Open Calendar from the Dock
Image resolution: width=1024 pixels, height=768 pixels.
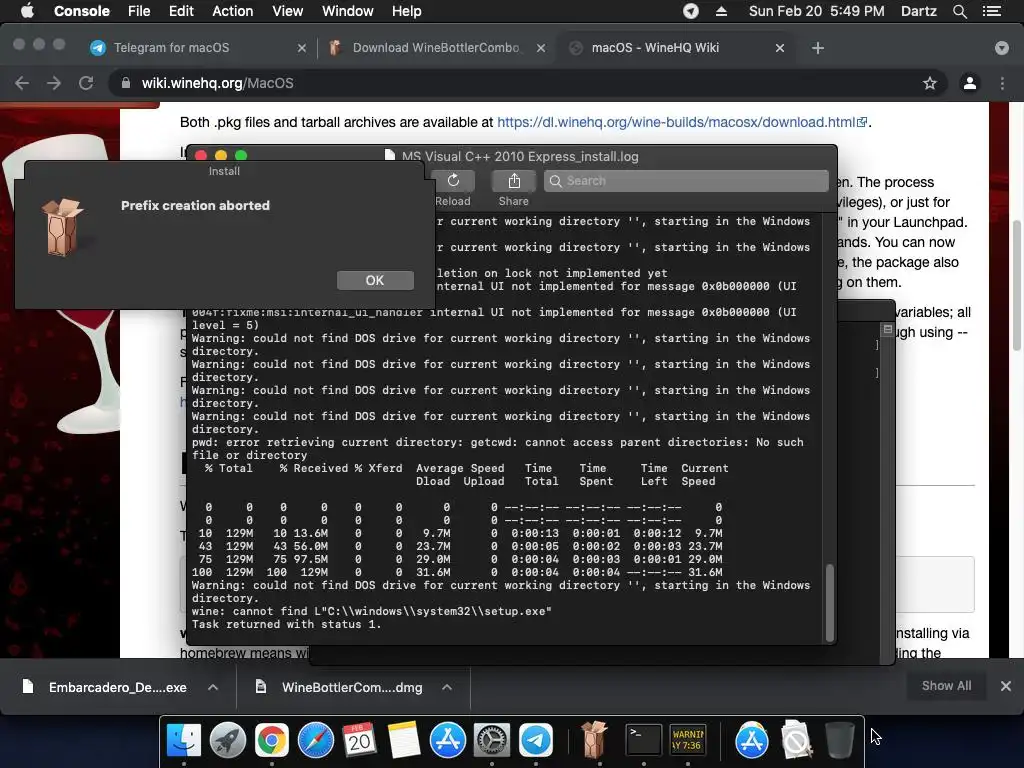point(359,740)
